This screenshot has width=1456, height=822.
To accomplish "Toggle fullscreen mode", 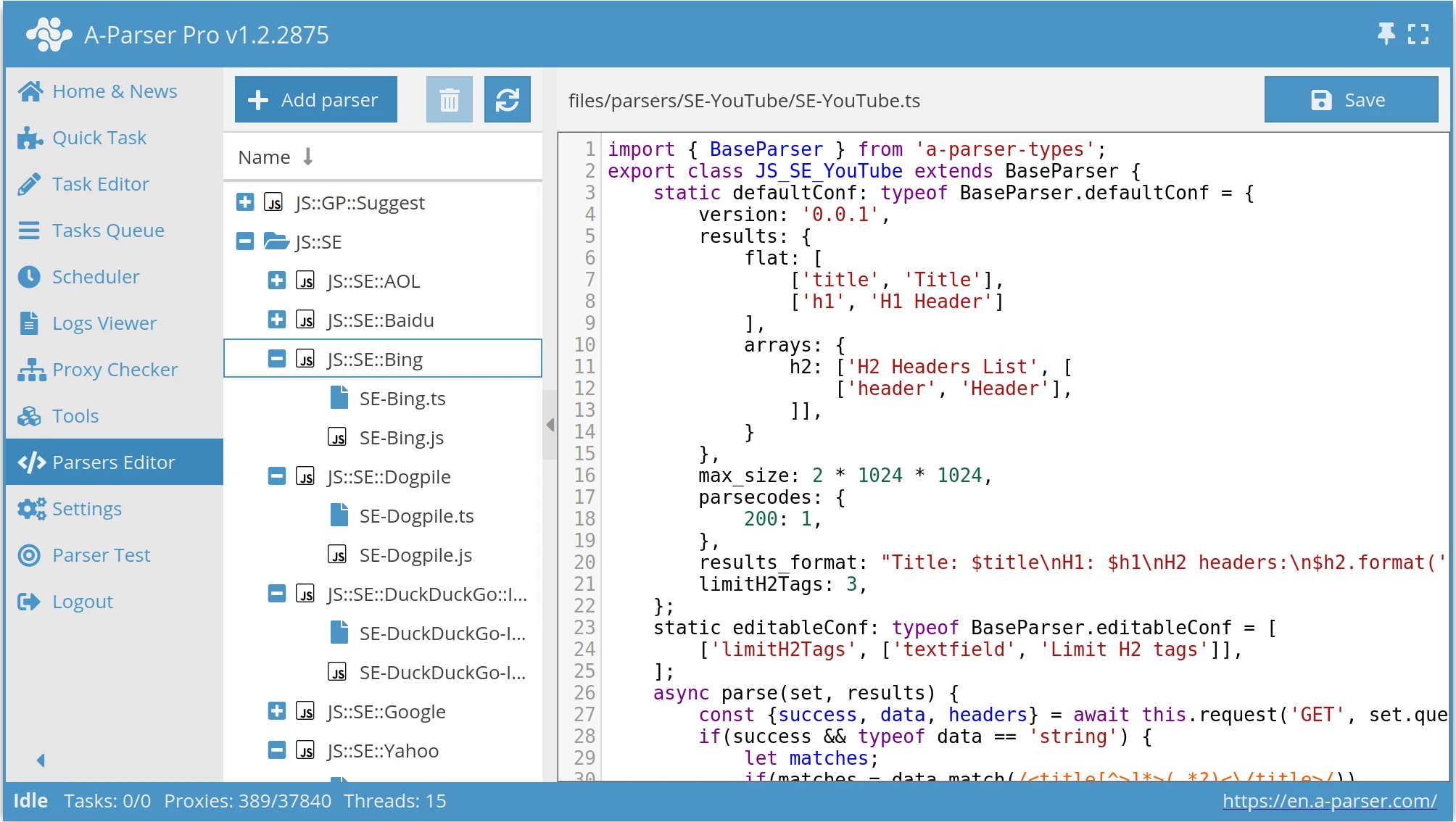I will coord(1418,33).
